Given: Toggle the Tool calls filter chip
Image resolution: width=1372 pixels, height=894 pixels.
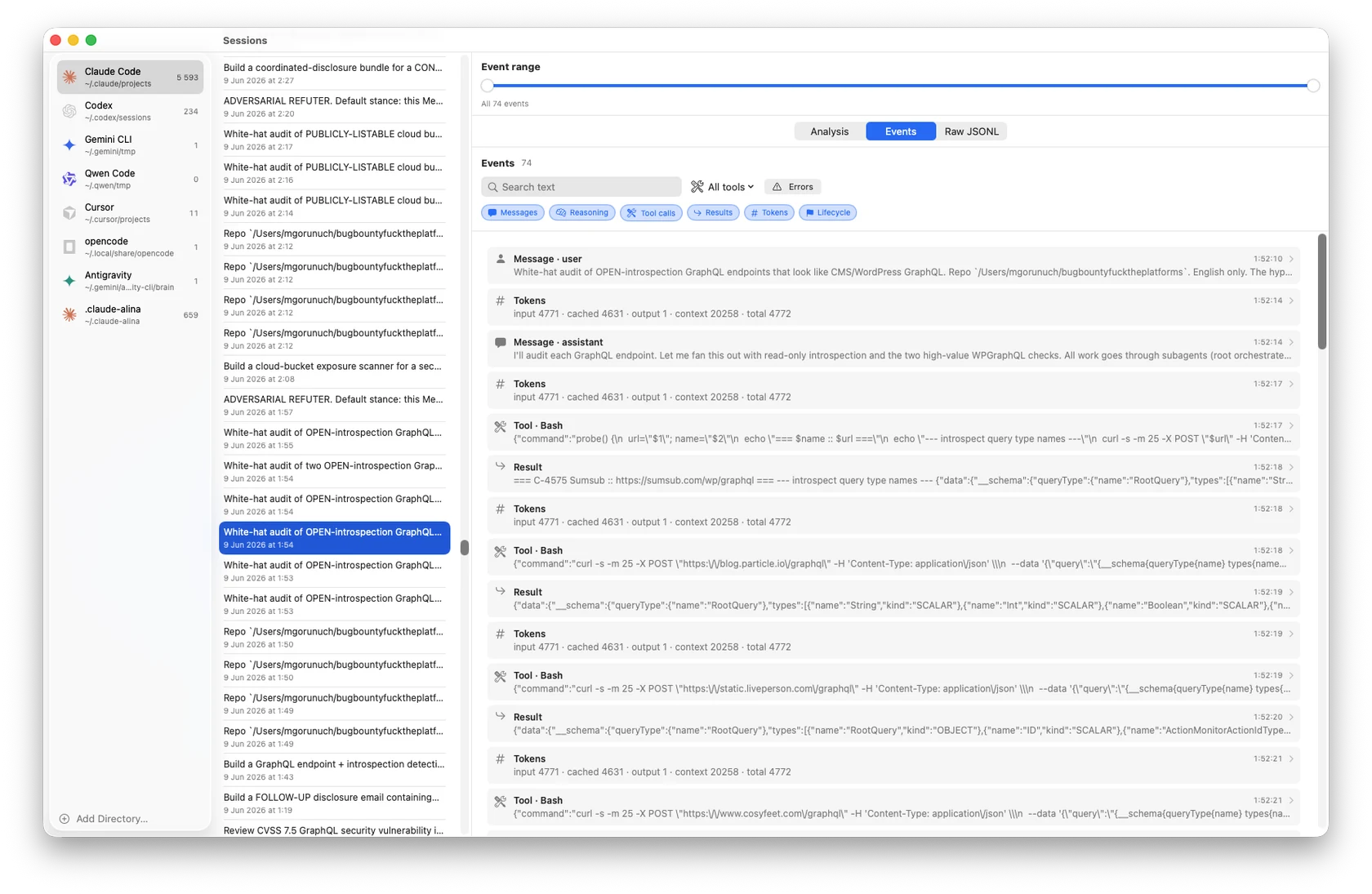Looking at the screenshot, I should (x=651, y=212).
